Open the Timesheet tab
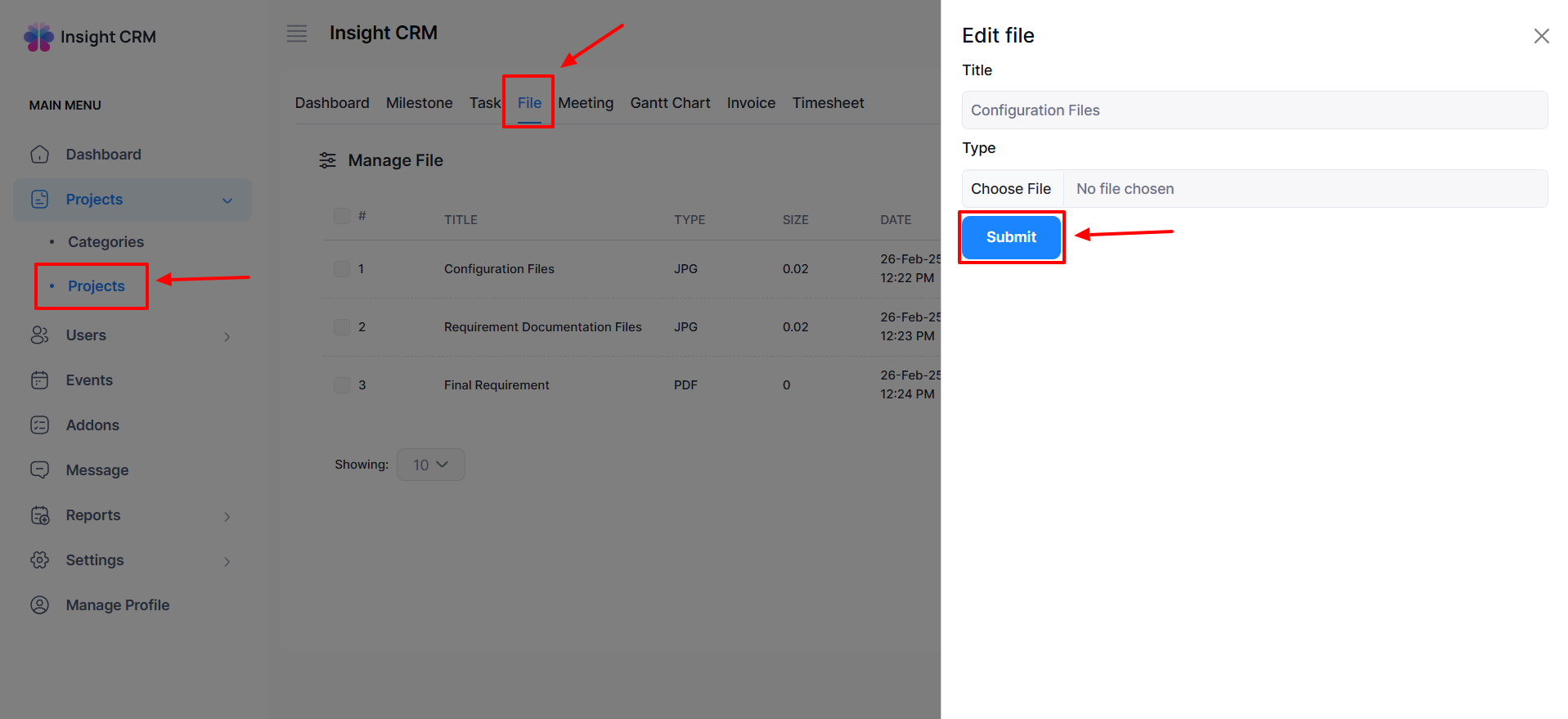This screenshot has width=1568, height=719. pos(828,103)
